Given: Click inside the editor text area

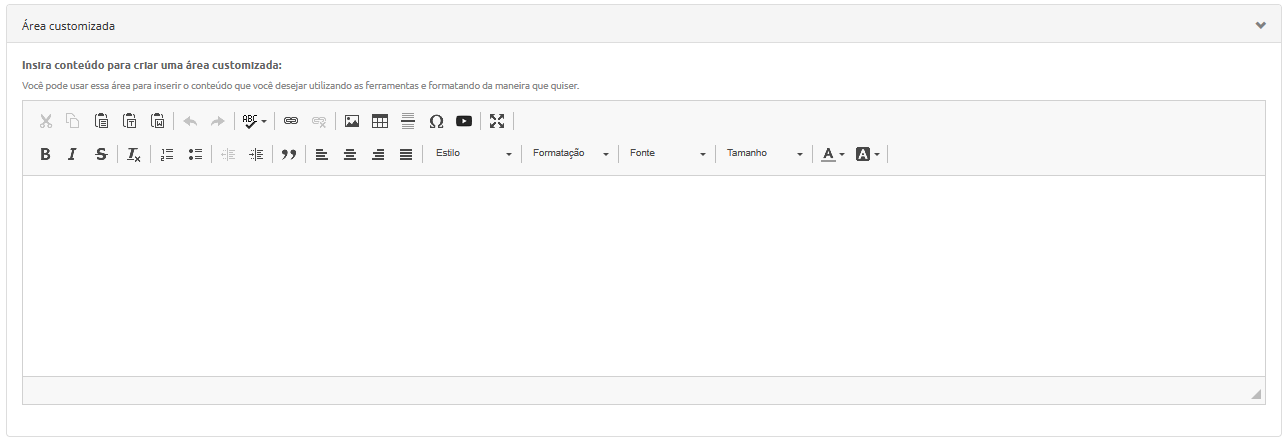Looking at the screenshot, I should click(643, 275).
